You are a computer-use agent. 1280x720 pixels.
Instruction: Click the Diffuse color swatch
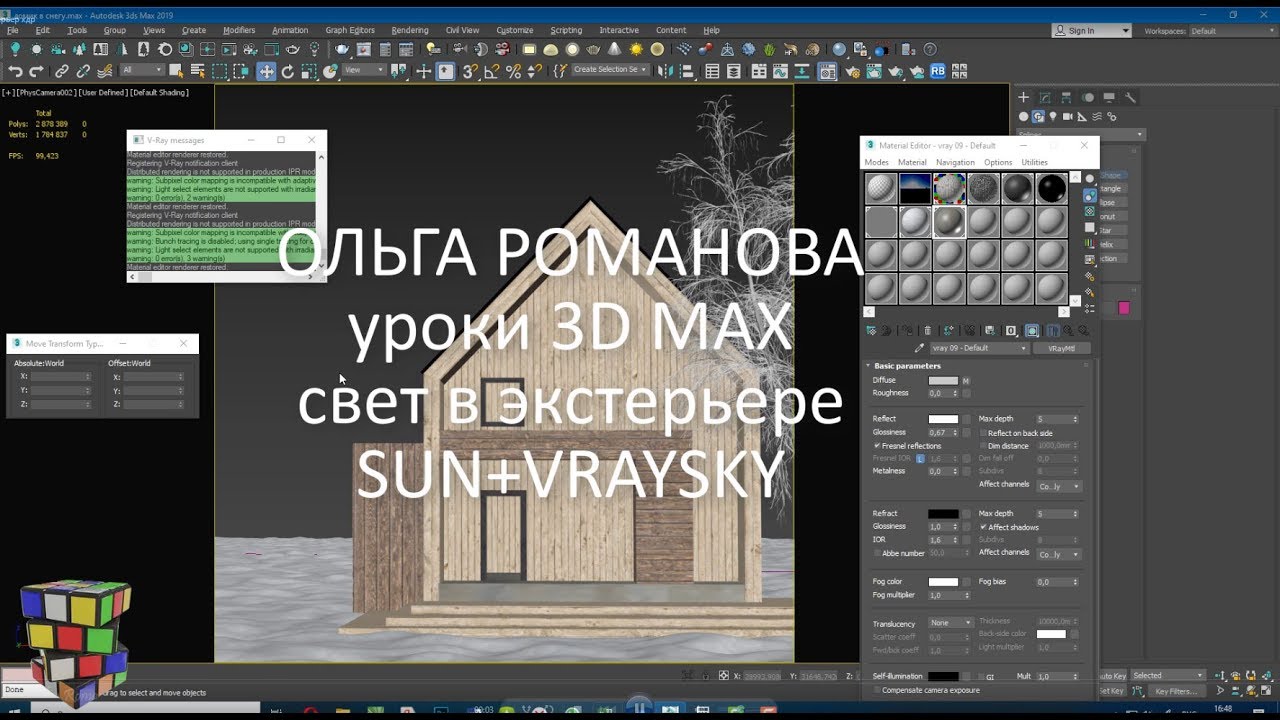click(x=943, y=381)
